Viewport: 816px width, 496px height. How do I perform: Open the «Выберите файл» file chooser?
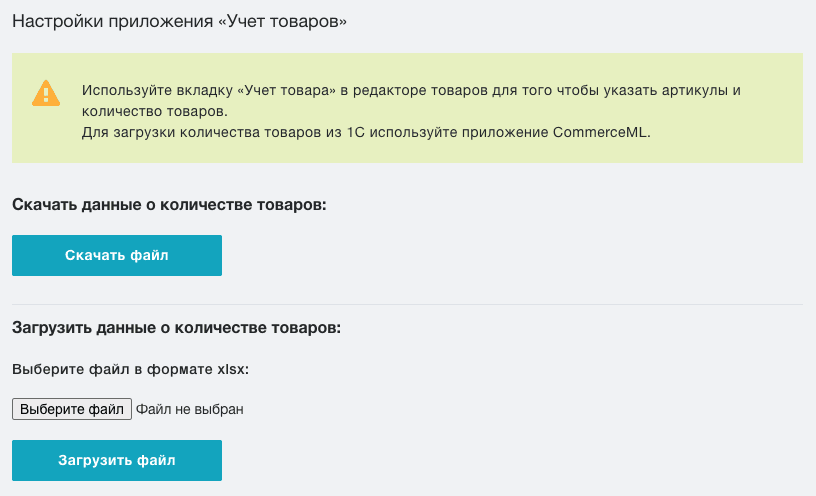point(72,409)
